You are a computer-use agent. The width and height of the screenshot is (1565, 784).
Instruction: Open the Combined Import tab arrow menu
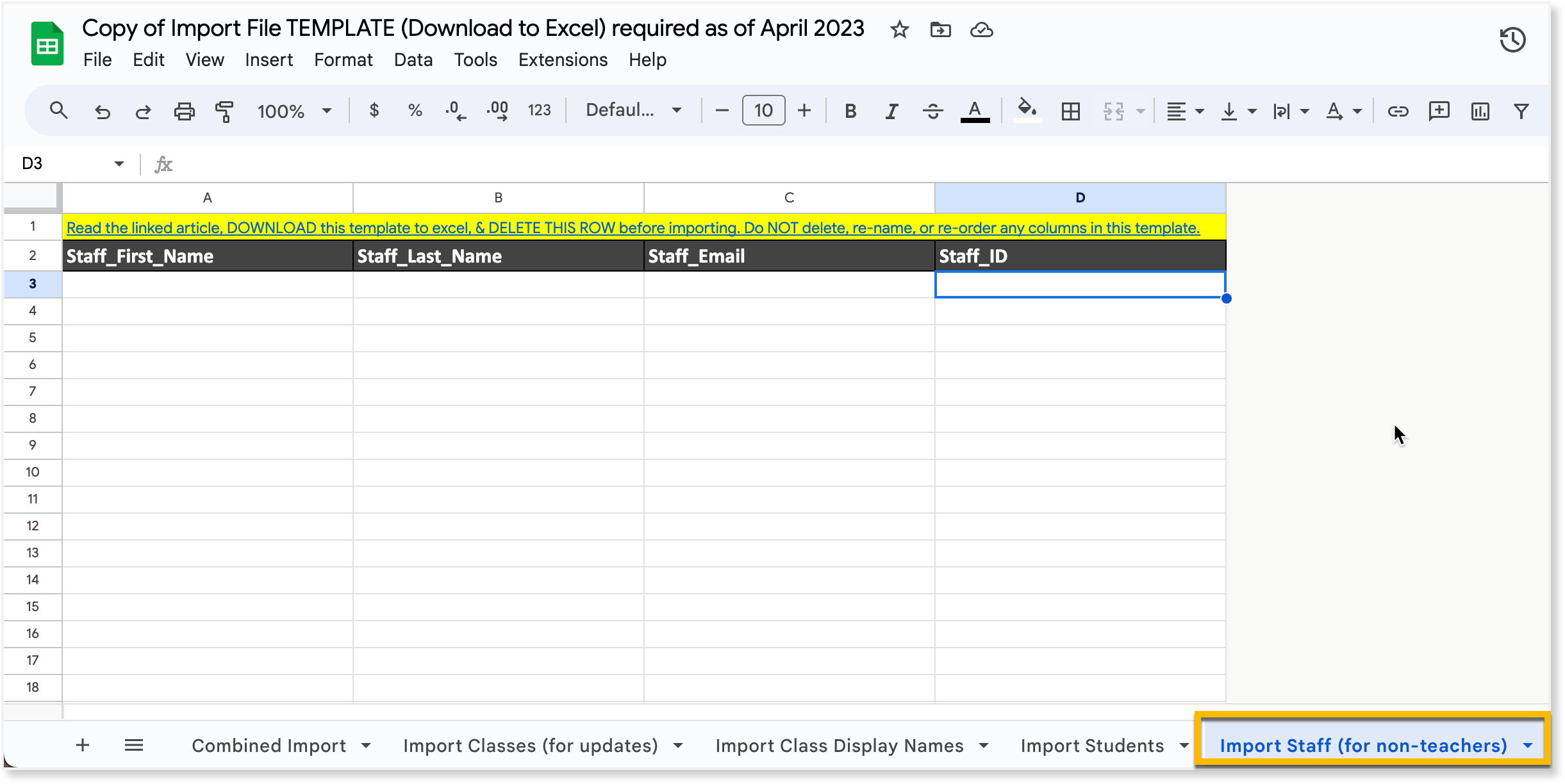click(366, 746)
